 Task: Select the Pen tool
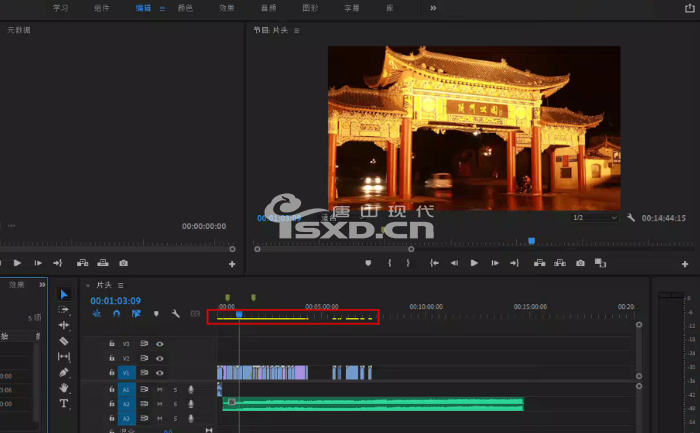[x=64, y=372]
